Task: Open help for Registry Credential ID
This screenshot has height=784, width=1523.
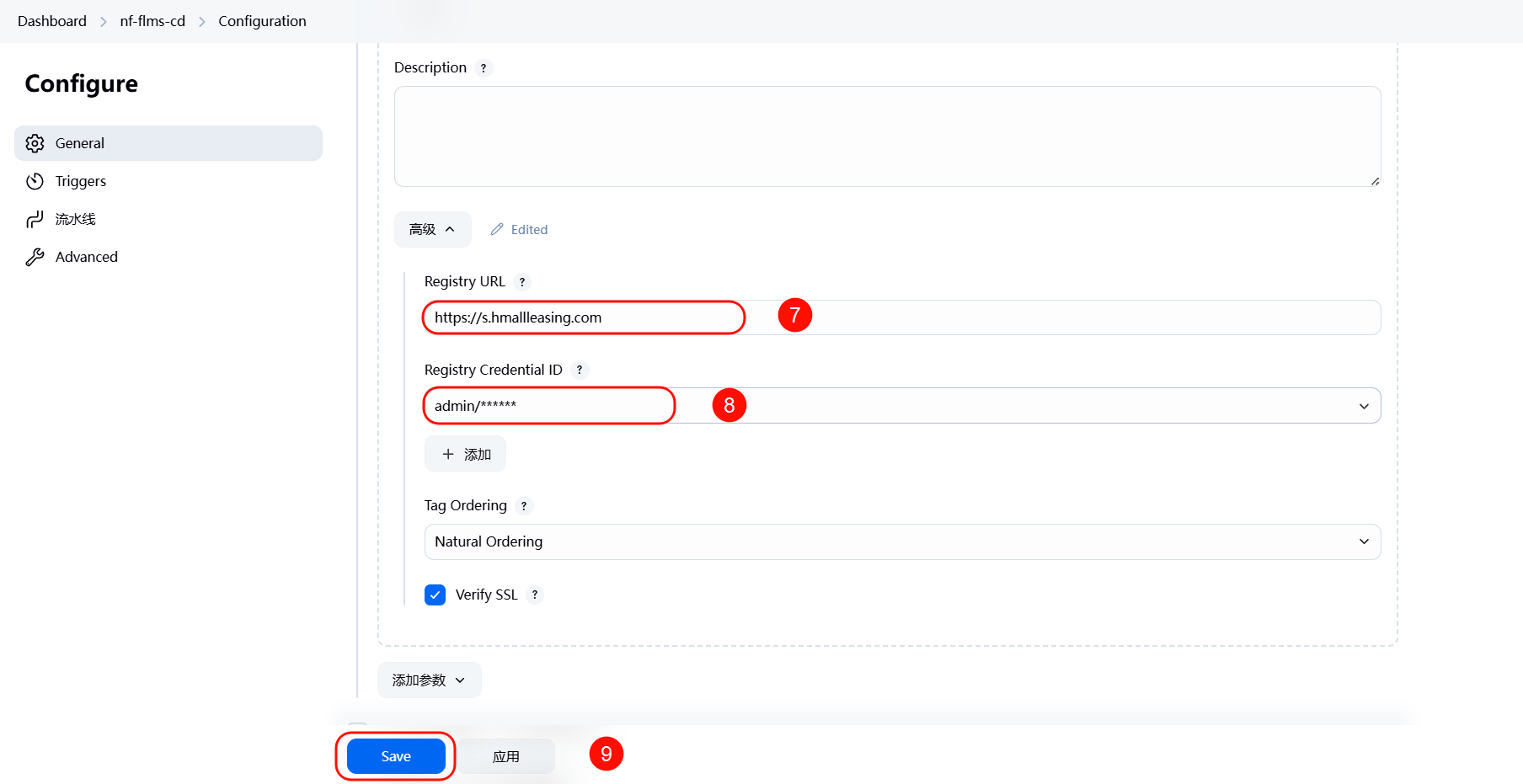Action: pyautogui.click(x=580, y=370)
